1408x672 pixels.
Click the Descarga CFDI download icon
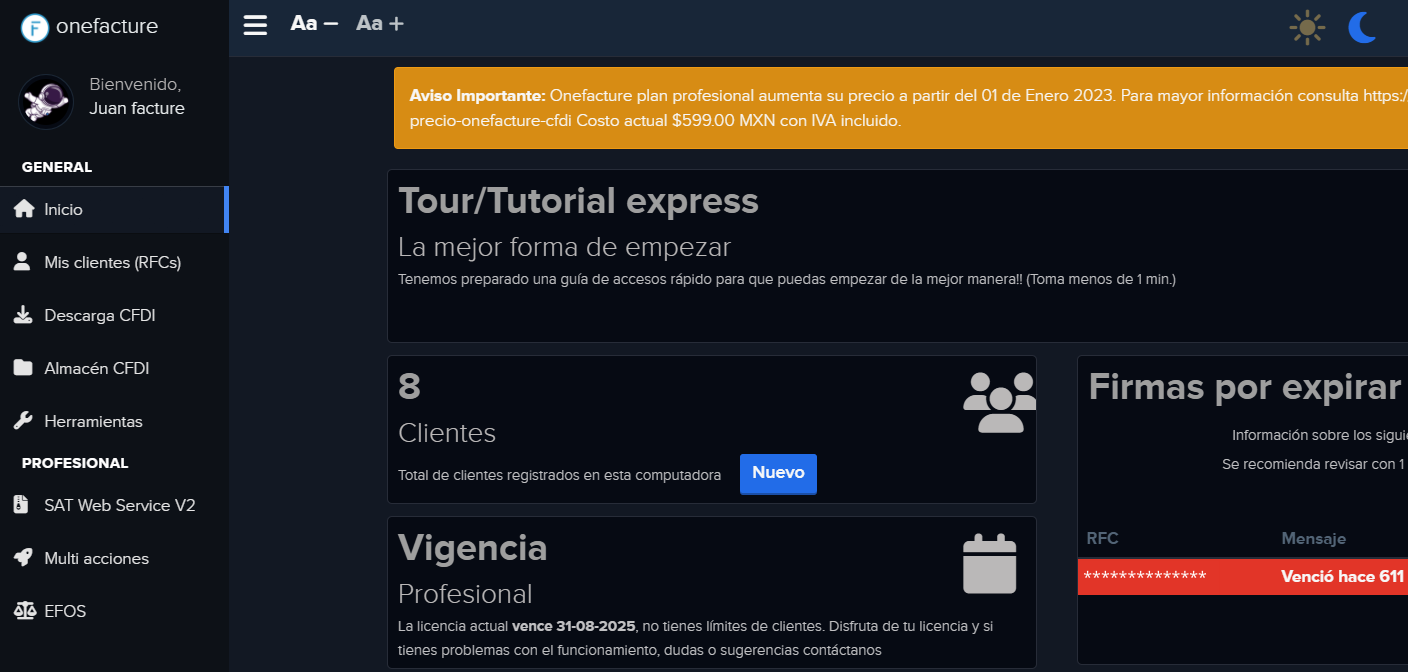23,315
